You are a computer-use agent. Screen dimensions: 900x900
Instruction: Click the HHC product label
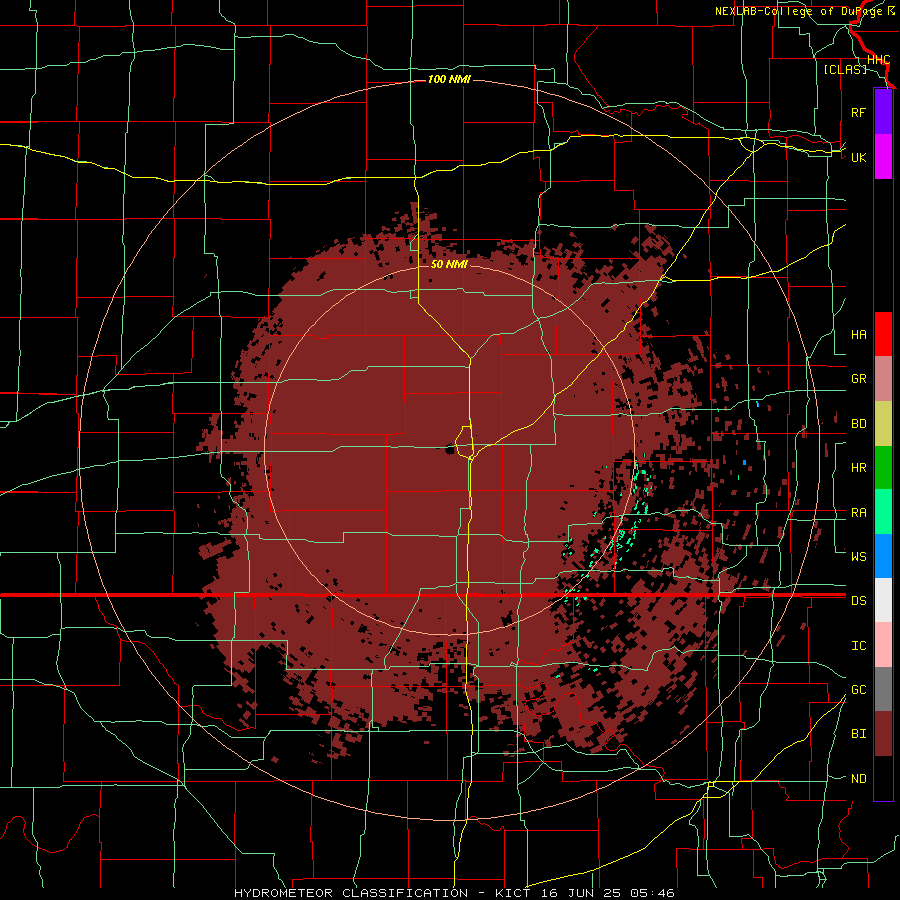878,60
